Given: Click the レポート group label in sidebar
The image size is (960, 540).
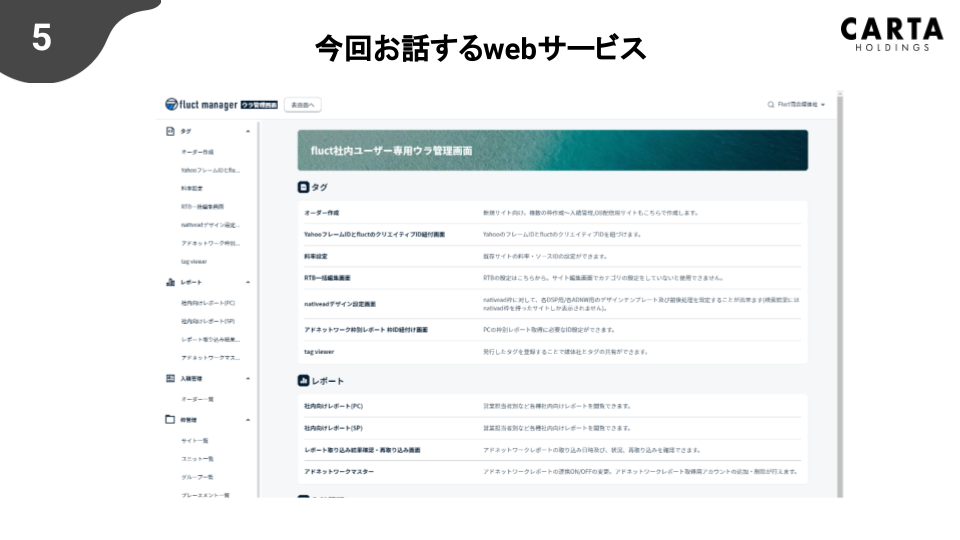Looking at the screenshot, I should [x=191, y=282].
